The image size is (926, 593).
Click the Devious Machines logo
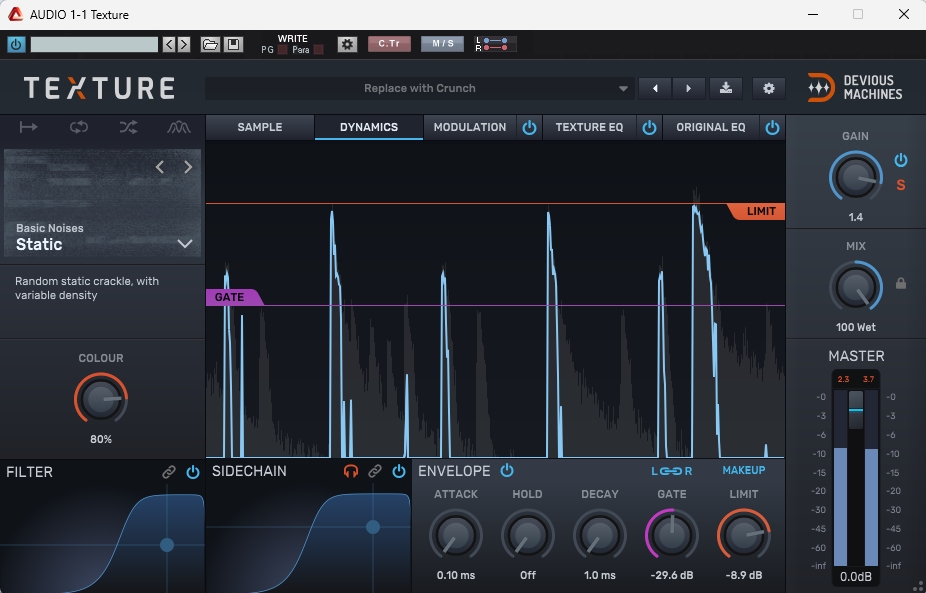pos(855,87)
